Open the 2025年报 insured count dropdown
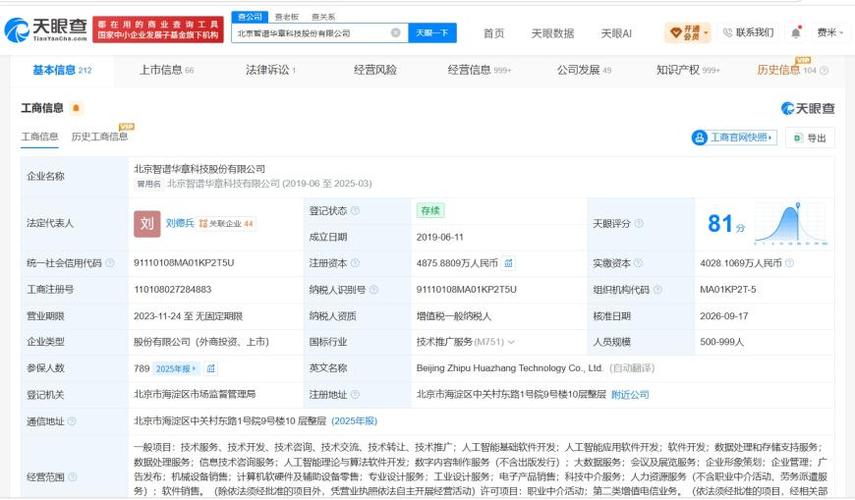The width and height of the screenshot is (855, 500). [x=176, y=369]
